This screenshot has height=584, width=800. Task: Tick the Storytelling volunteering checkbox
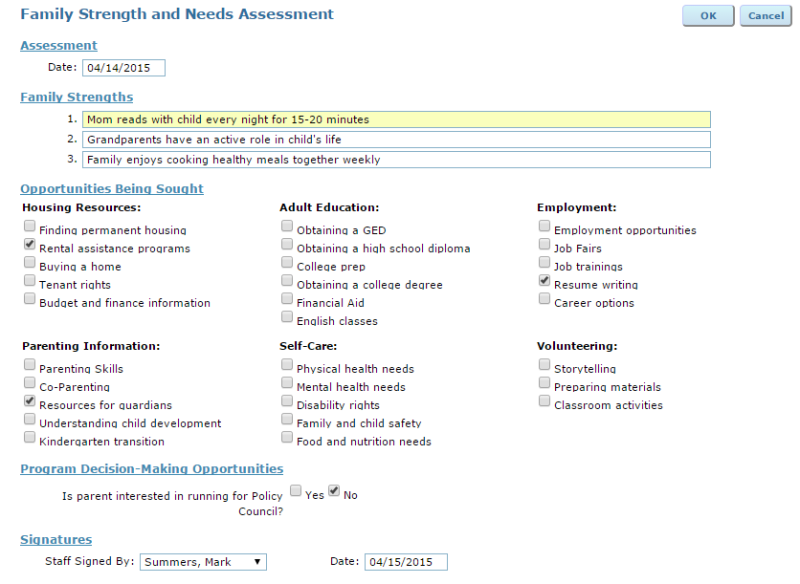pyautogui.click(x=545, y=366)
